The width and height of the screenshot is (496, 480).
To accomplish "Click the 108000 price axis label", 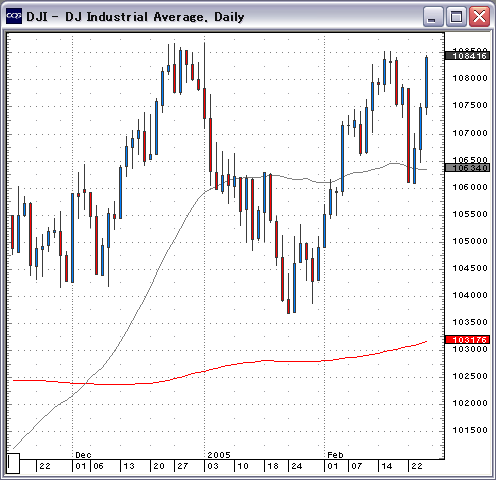I will coord(470,78).
